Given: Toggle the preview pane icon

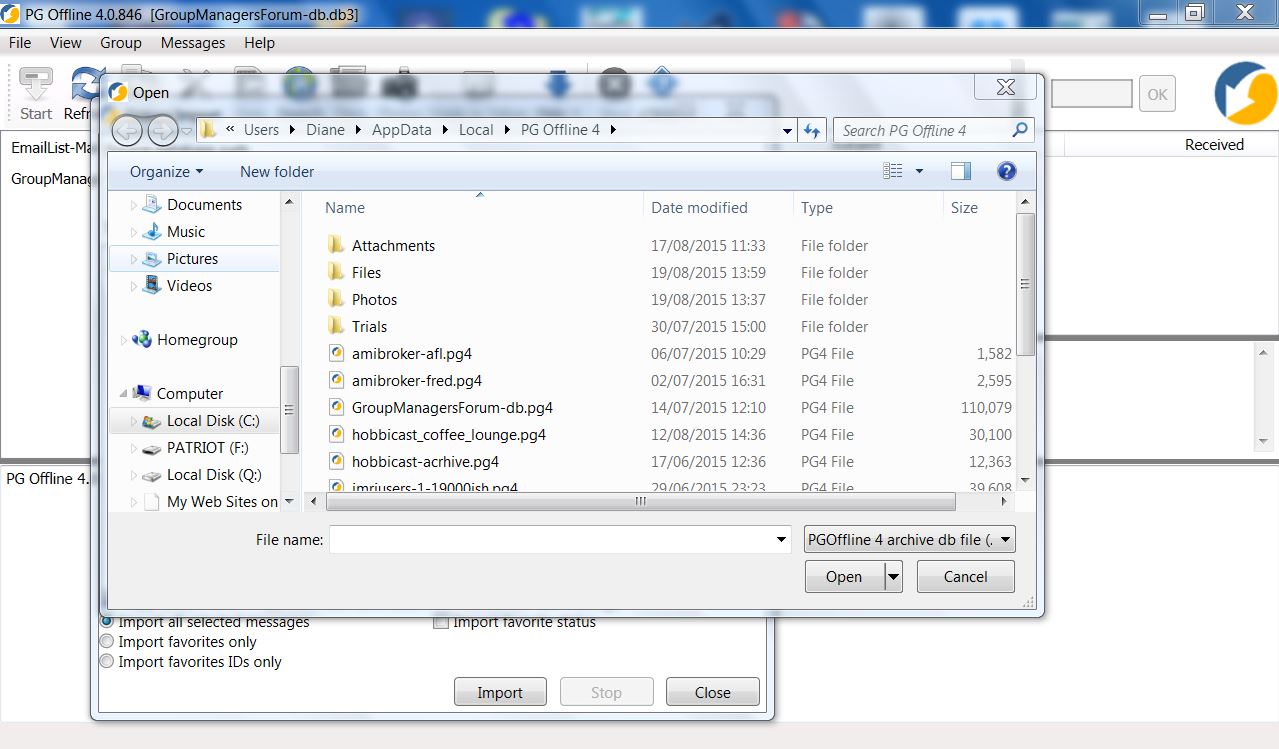Looking at the screenshot, I should 961,171.
